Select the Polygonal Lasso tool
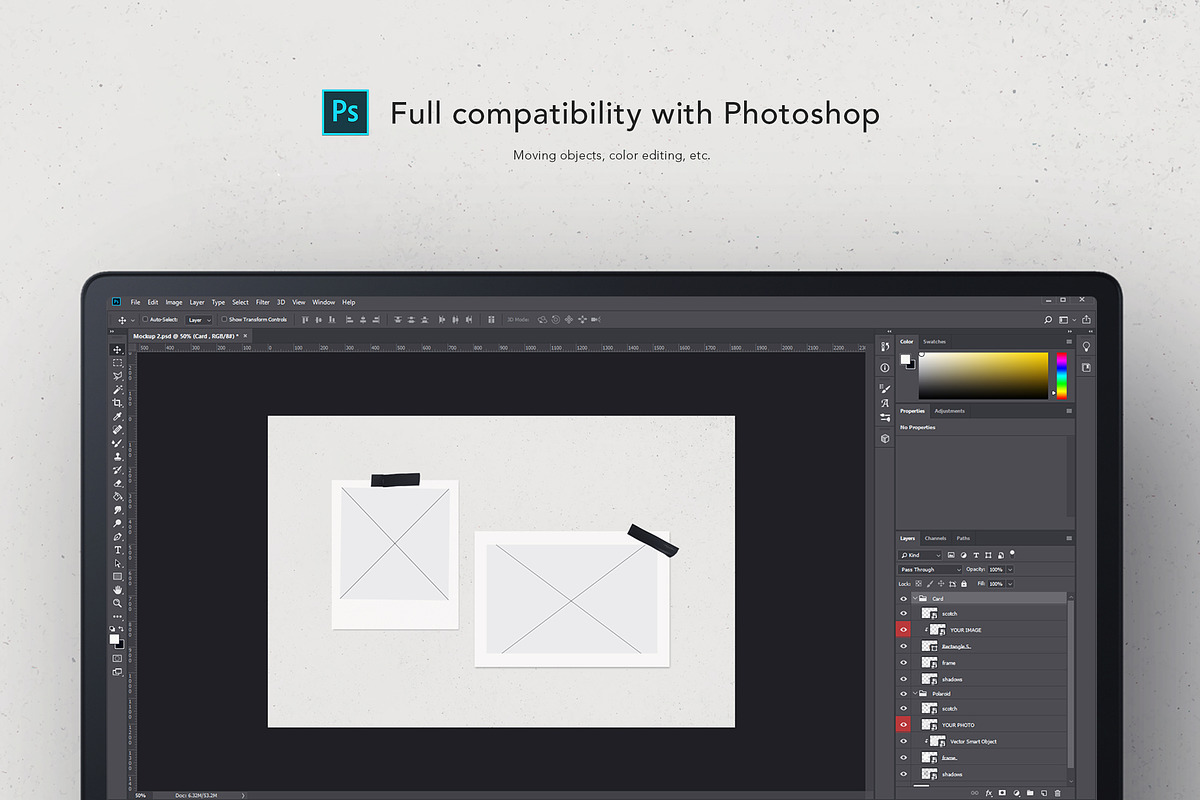The height and width of the screenshot is (800, 1200). tap(117, 376)
